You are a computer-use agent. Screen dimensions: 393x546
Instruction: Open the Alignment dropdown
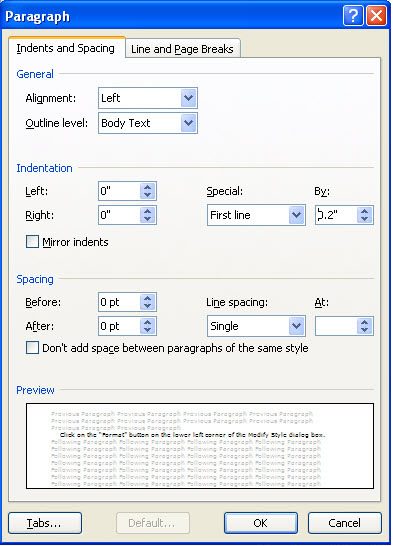188,98
